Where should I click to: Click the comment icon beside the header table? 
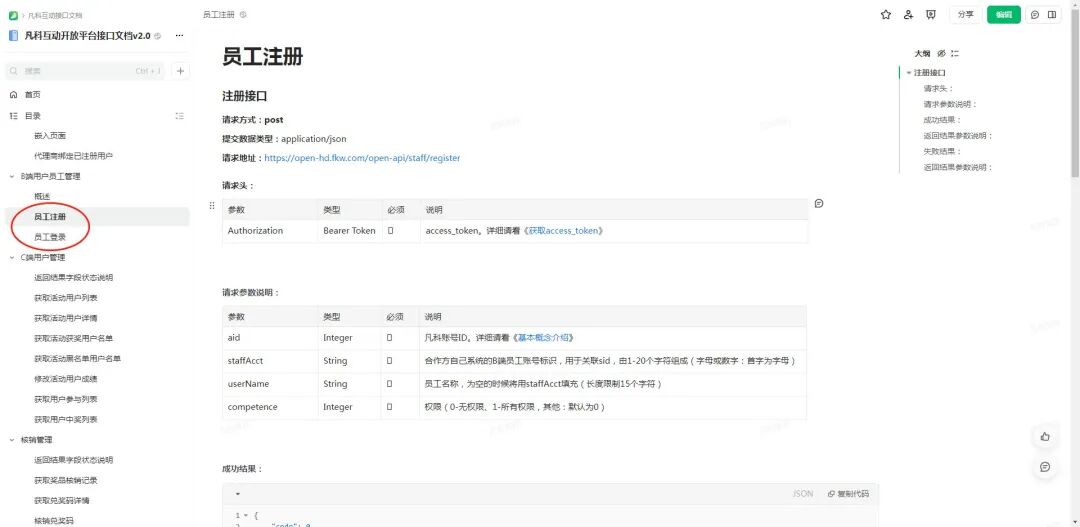click(x=818, y=203)
